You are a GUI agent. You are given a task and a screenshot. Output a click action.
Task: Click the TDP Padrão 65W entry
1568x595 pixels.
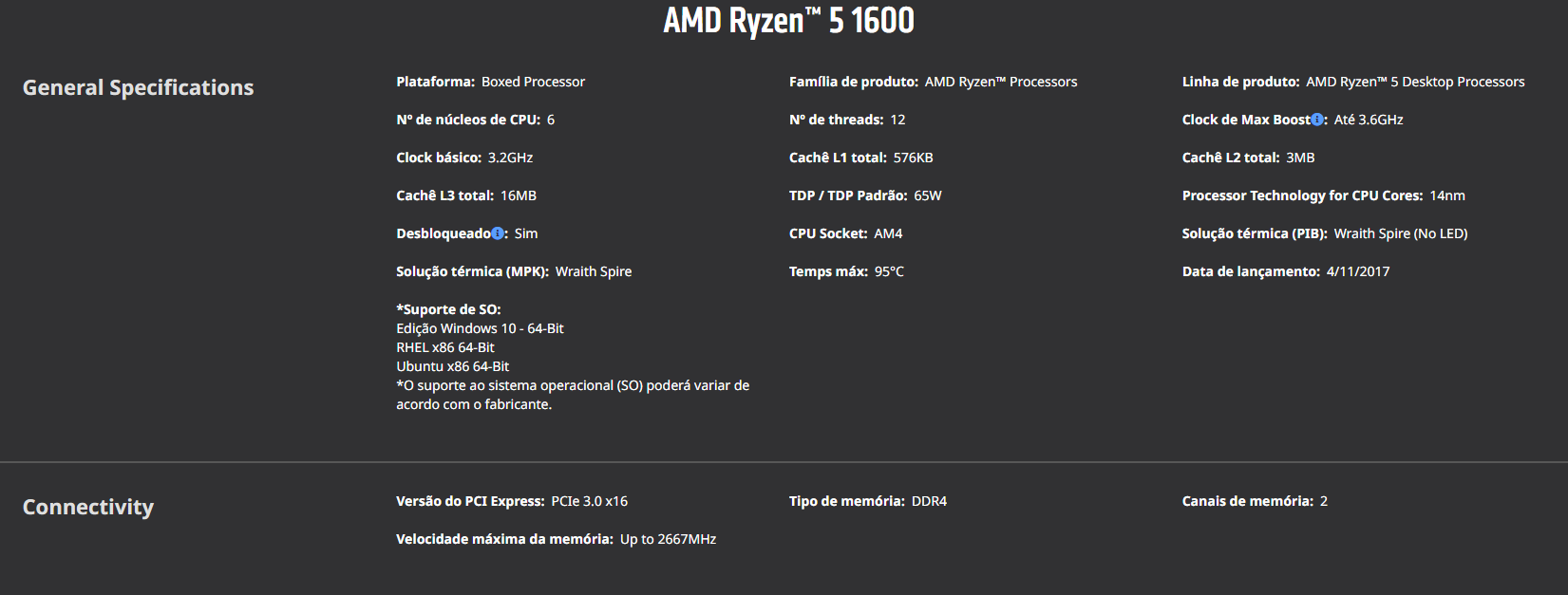[x=865, y=195]
